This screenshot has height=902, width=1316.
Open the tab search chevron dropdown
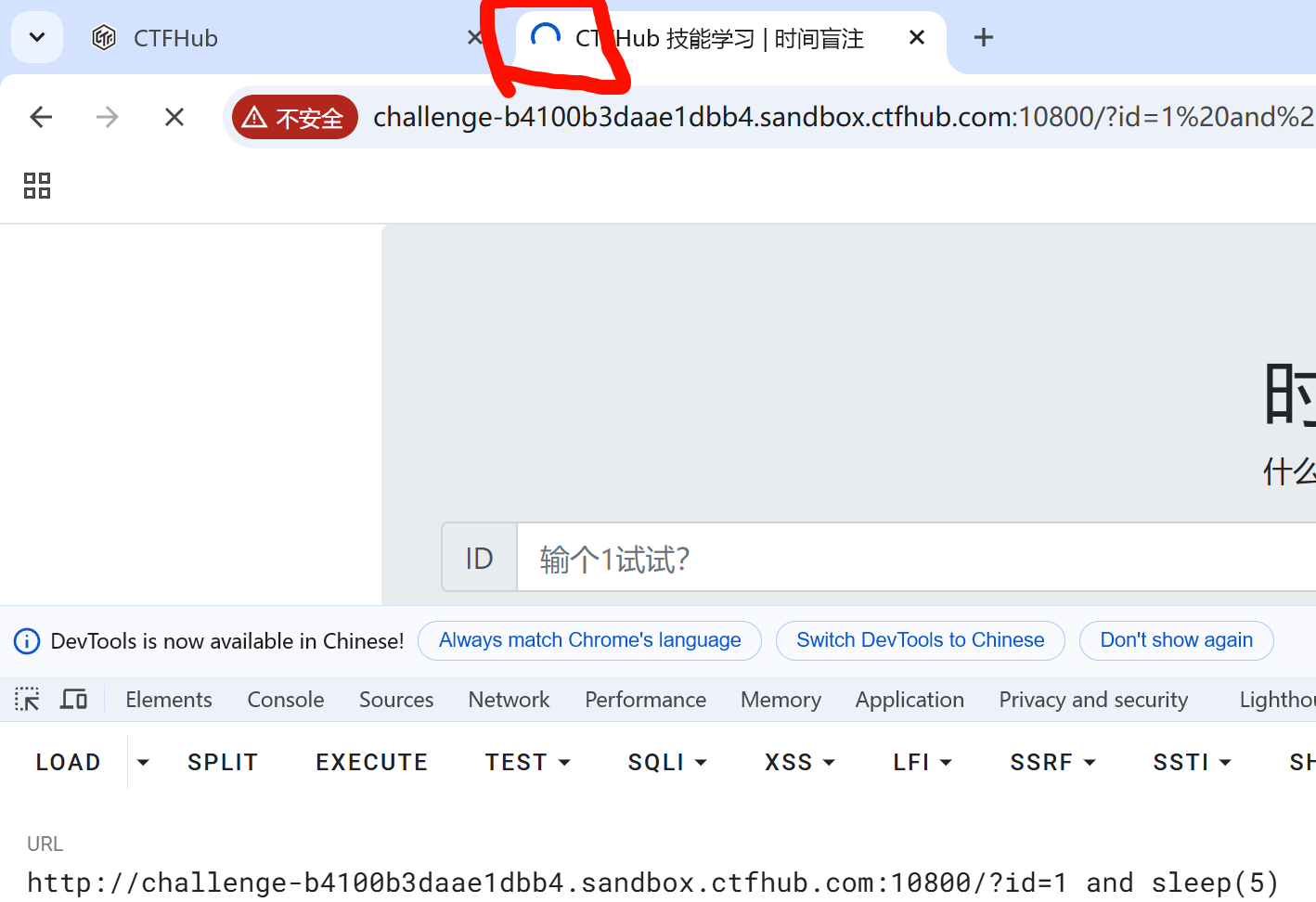(x=37, y=37)
